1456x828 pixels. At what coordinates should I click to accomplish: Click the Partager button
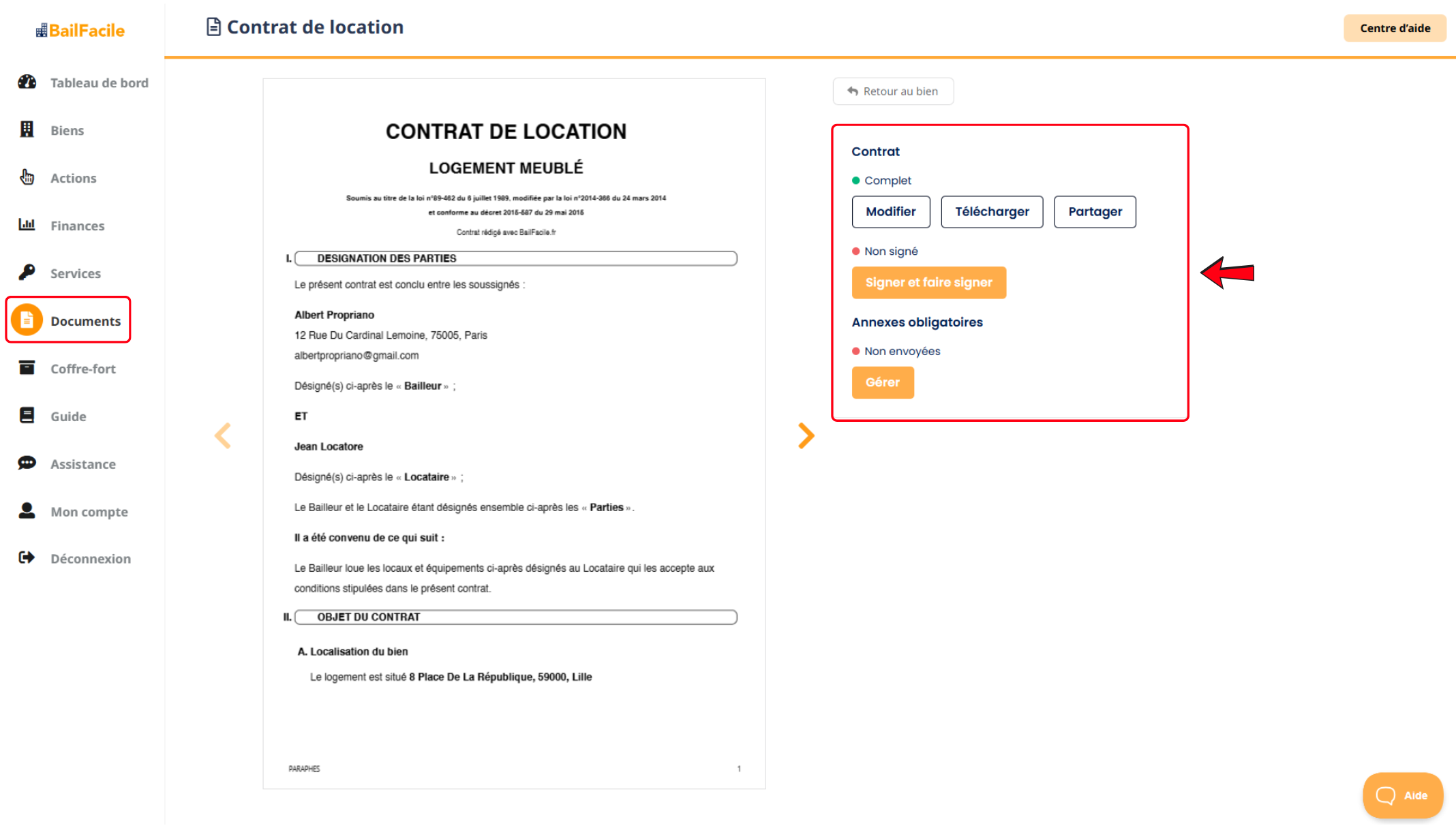click(1095, 212)
